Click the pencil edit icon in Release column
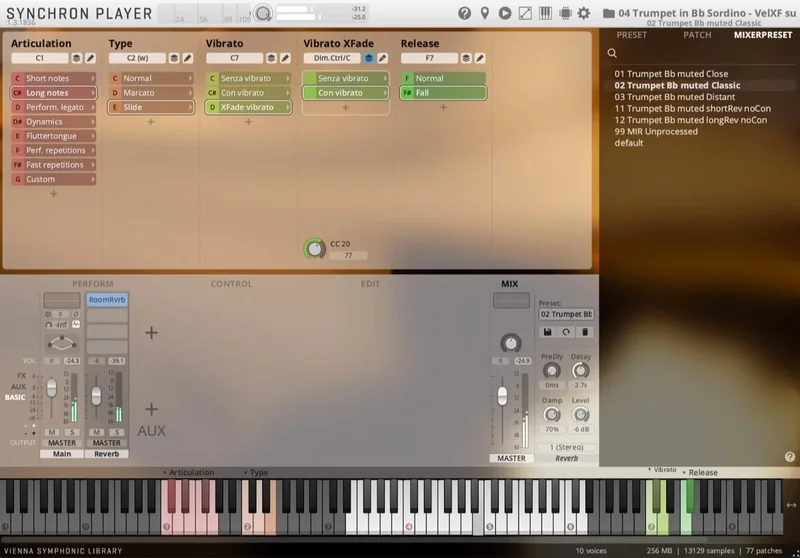The width and height of the screenshot is (800, 558). [x=480, y=58]
